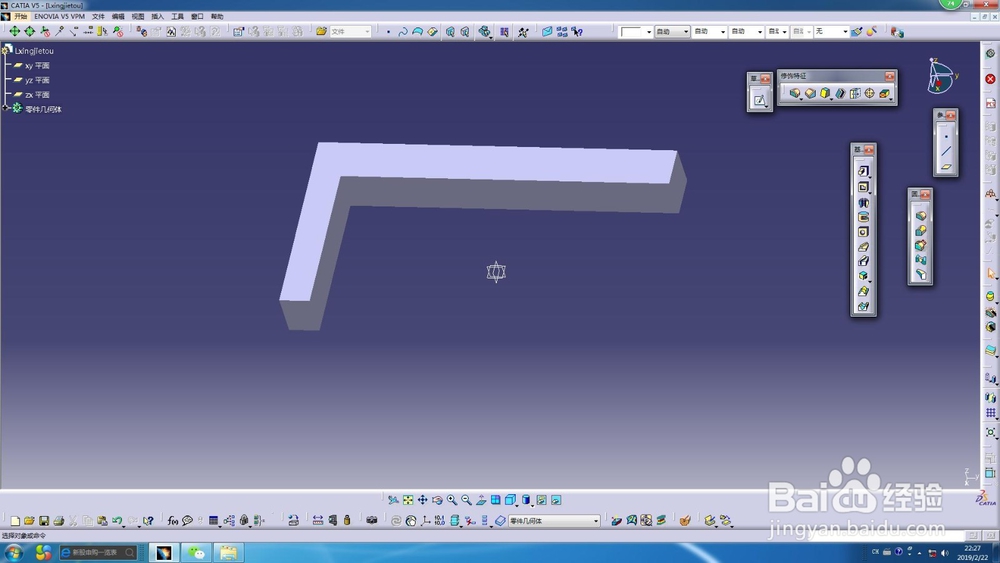The height and width of the screenshot is (563, 1000).
Task: Open the color swatch dropdown in graphic properties
Action: click(636, 31)
